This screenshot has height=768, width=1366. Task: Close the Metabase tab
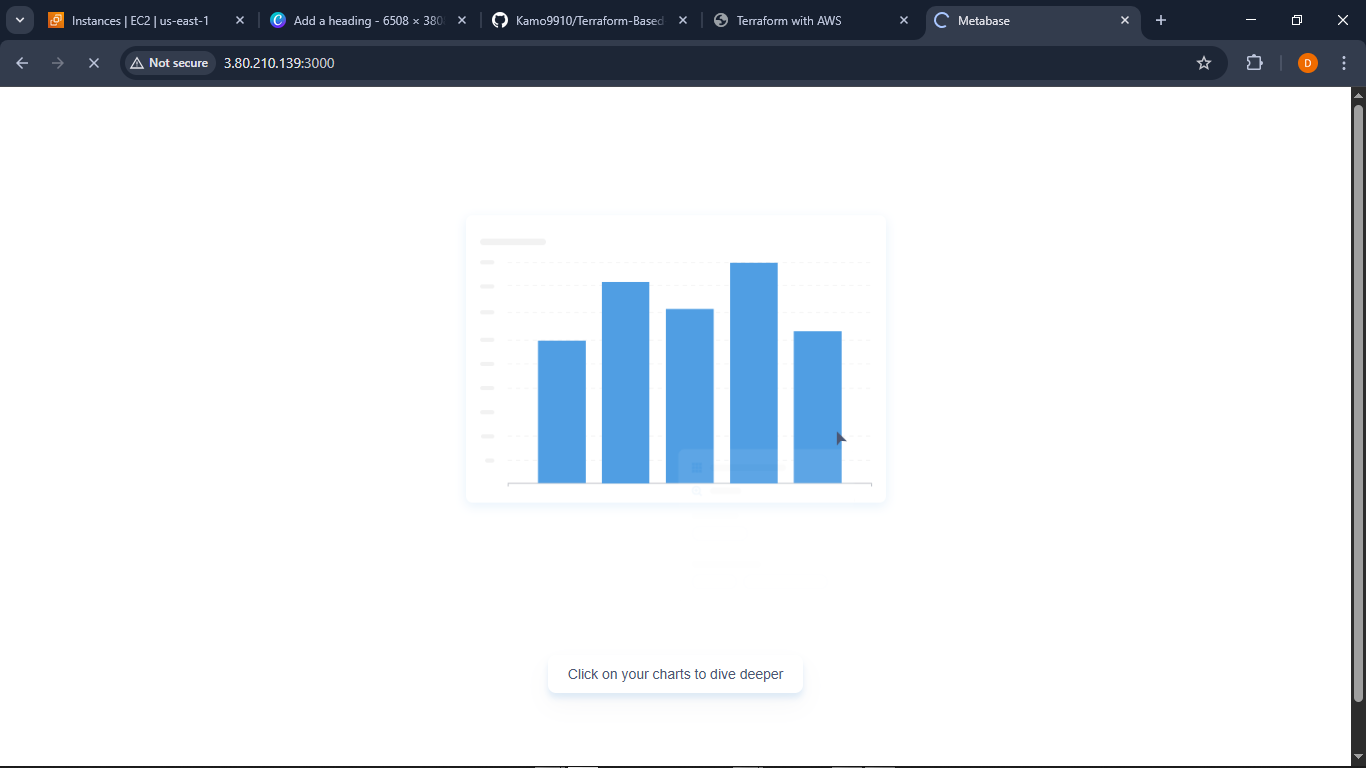pyautogui.click(x=1125, y=20)
